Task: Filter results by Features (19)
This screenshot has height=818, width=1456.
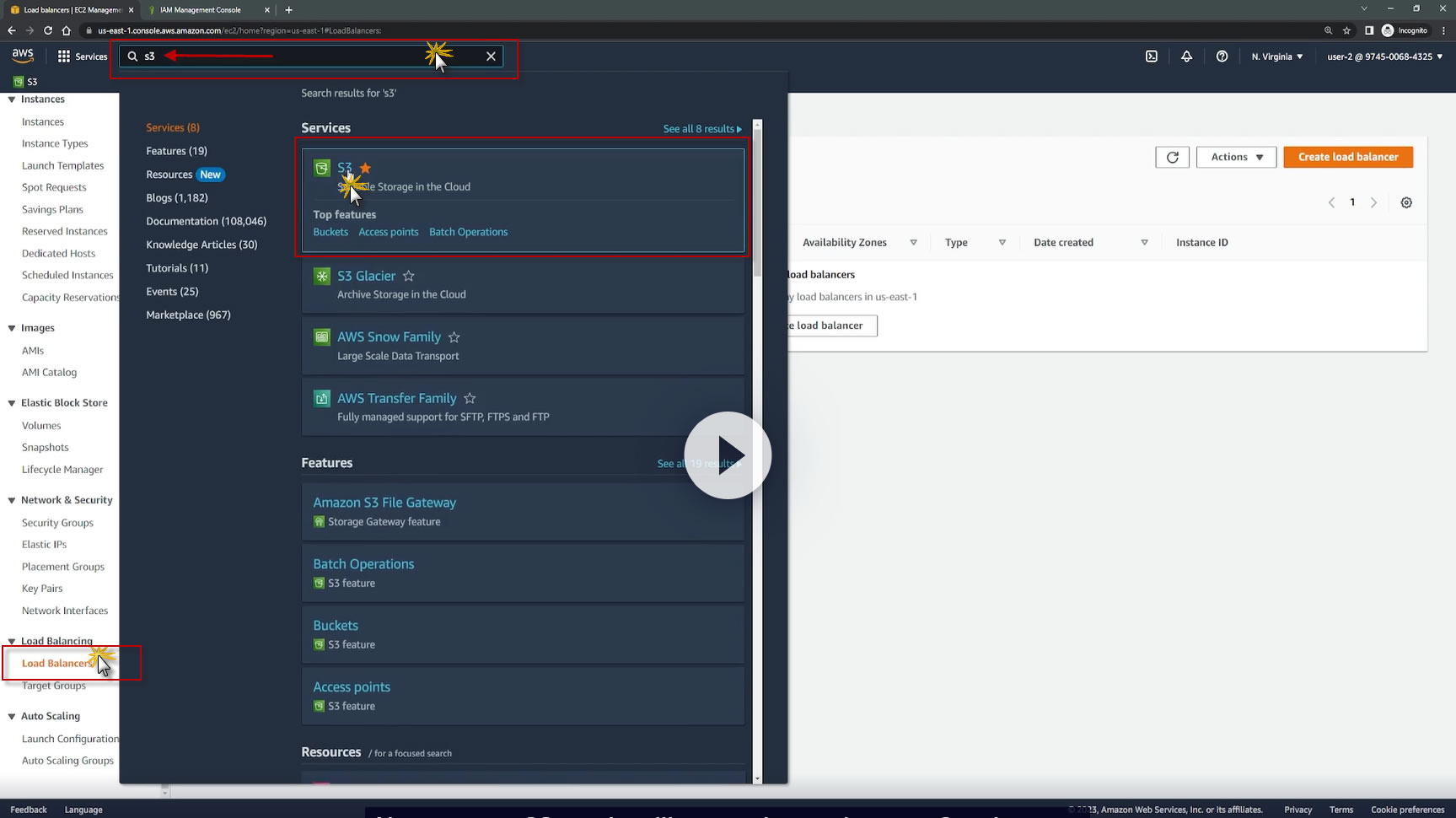Action: click(176, 151)
